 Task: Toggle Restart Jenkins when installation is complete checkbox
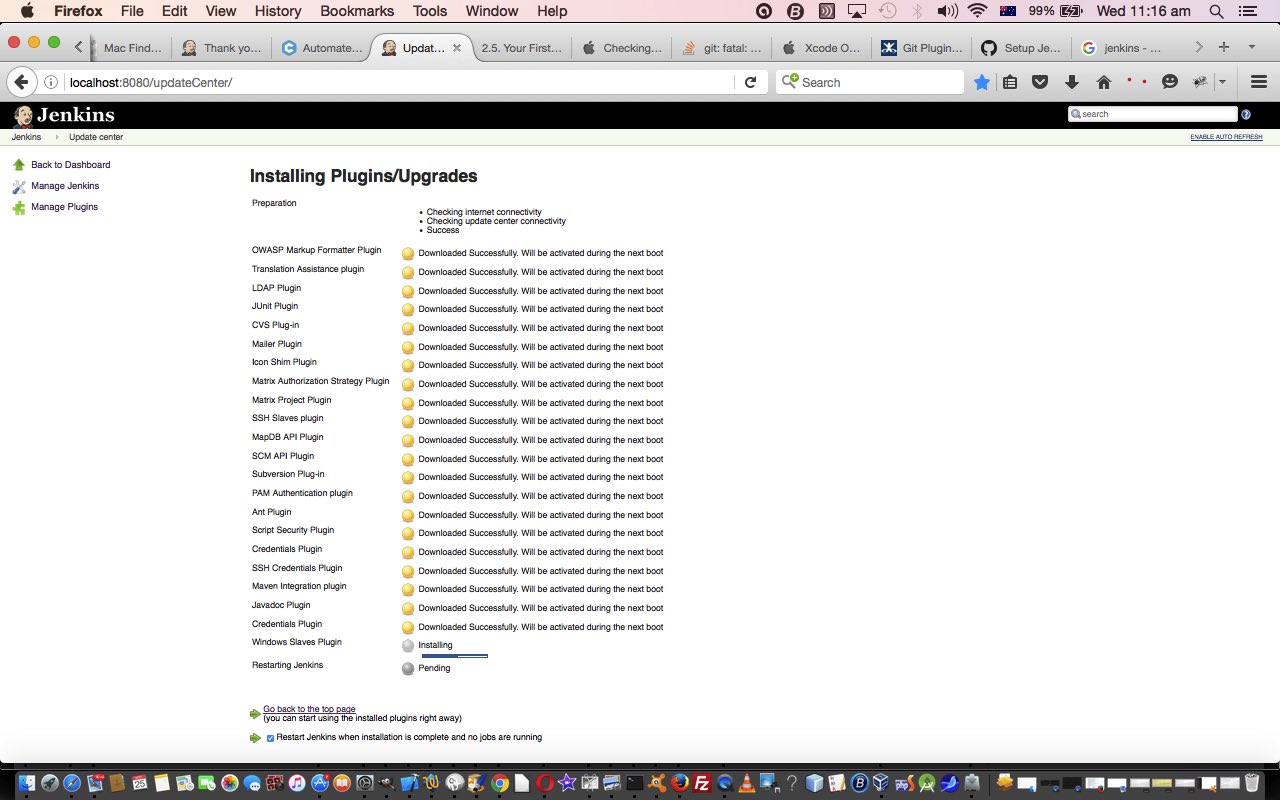270,738
